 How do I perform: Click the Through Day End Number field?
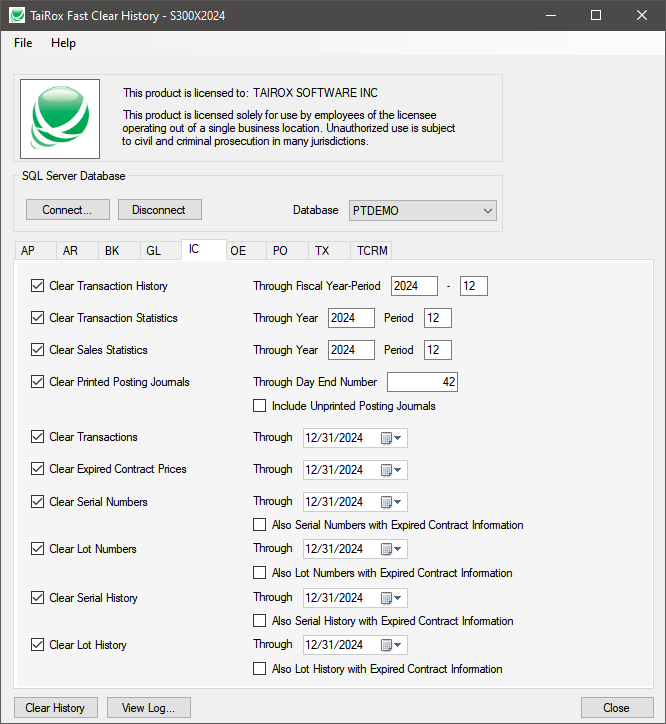tap(422, 382)
